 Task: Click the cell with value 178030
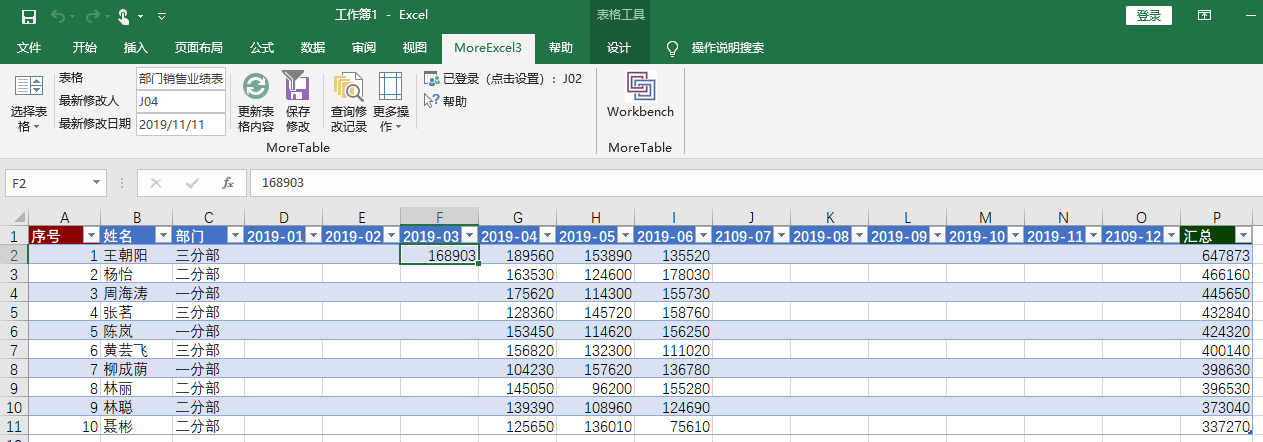pyautogui.click(x=673, y=274)
